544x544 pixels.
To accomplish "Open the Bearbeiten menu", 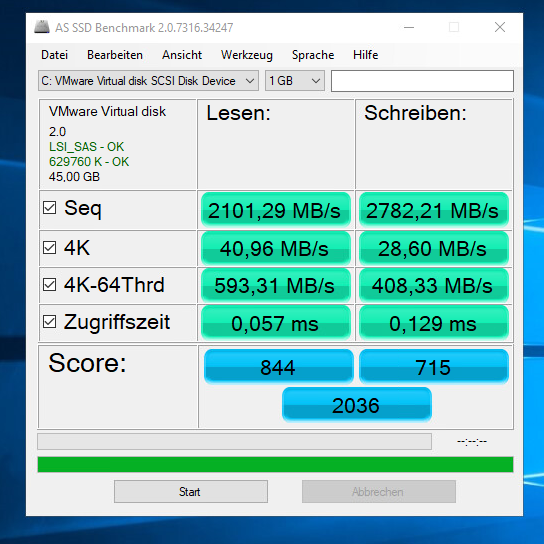I will click(115, 55).
